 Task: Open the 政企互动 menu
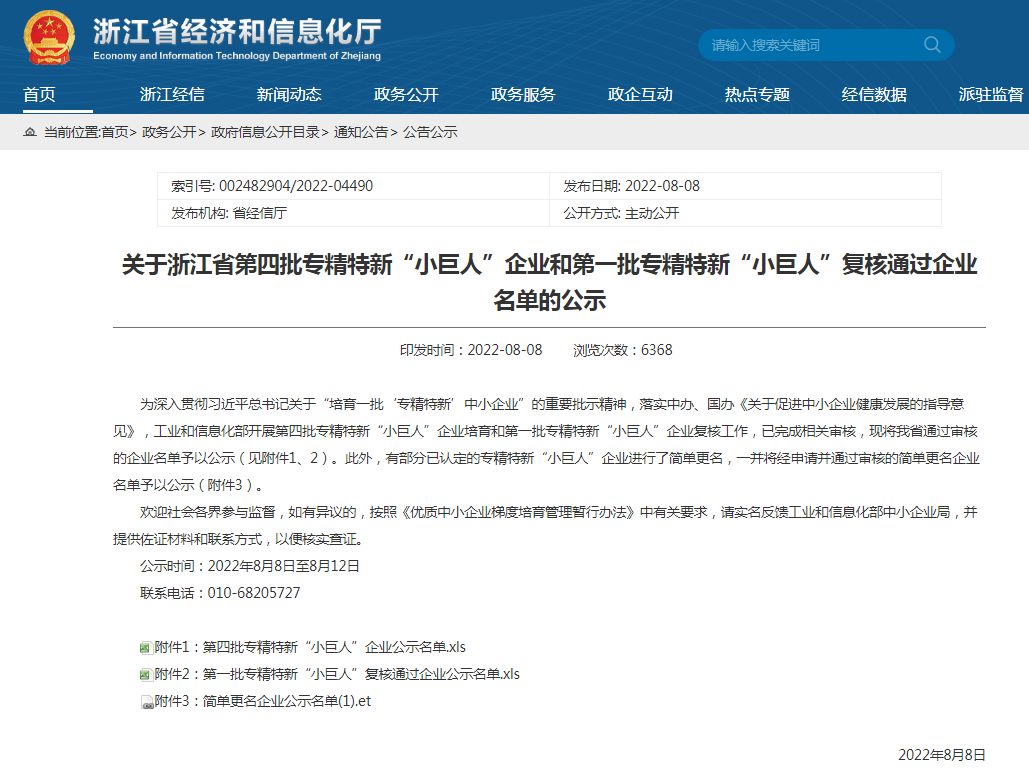640,94
